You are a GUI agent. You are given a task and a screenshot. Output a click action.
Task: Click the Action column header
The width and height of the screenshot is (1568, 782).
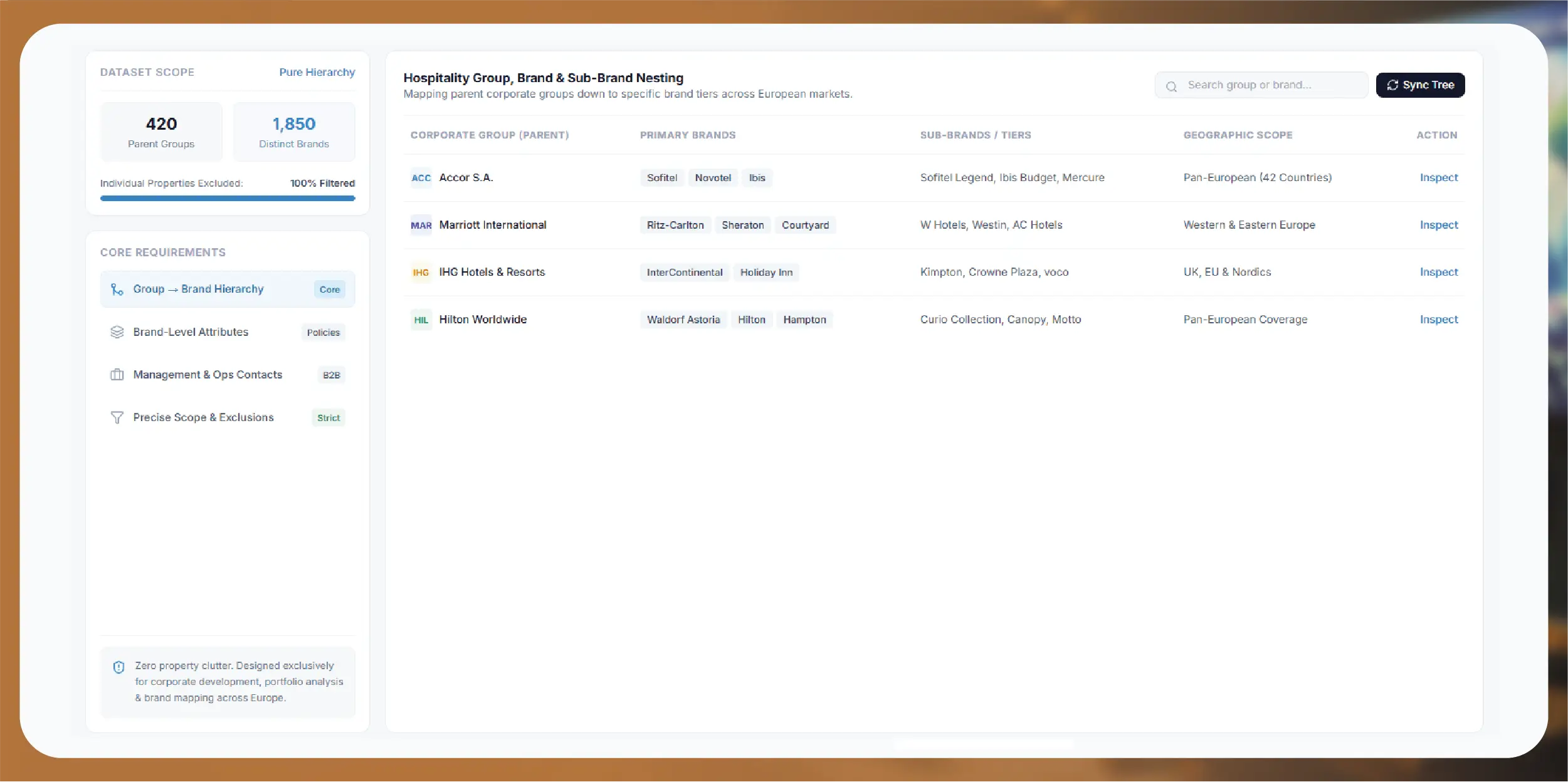tap(1437, 135)
